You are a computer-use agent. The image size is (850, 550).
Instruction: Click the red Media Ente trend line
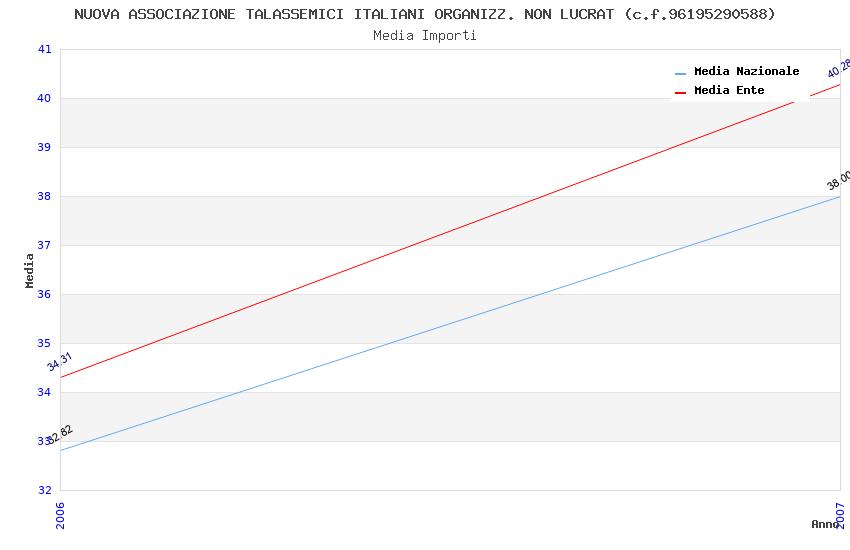pyautogui.click(x=450, y=231)
